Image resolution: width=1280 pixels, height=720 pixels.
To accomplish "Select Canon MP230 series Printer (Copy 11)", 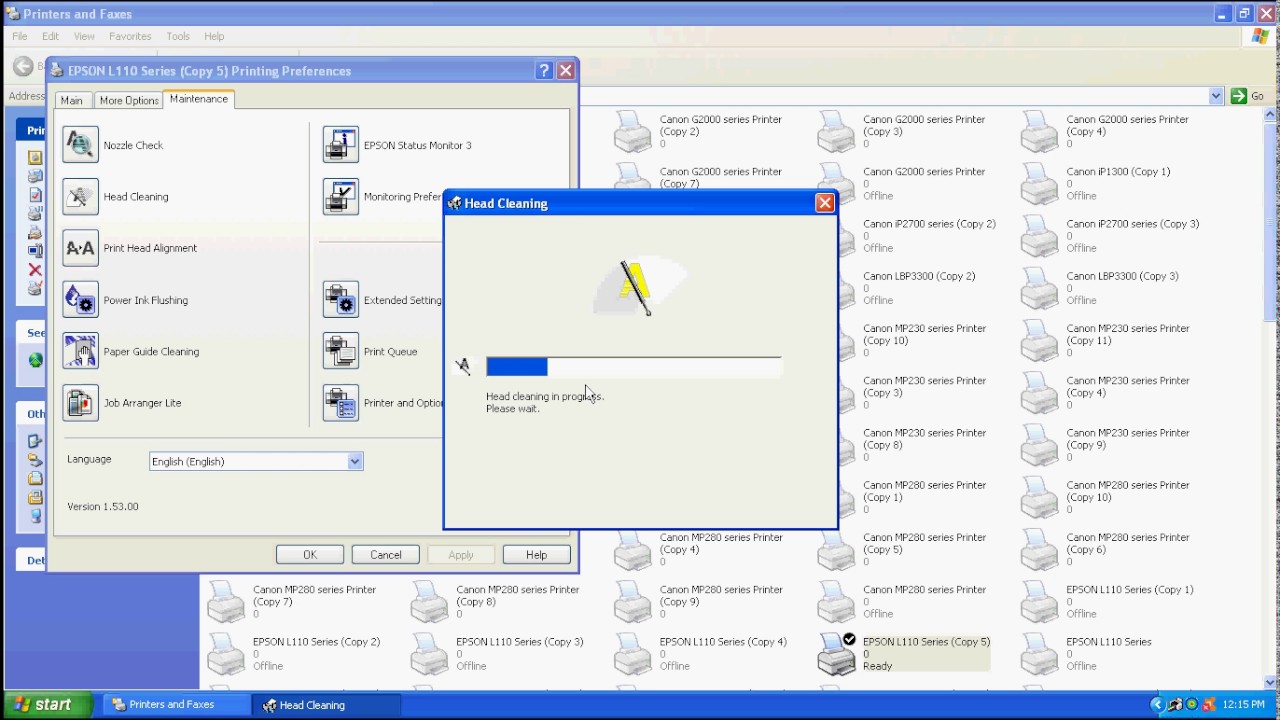I will tap(1105, 340).
